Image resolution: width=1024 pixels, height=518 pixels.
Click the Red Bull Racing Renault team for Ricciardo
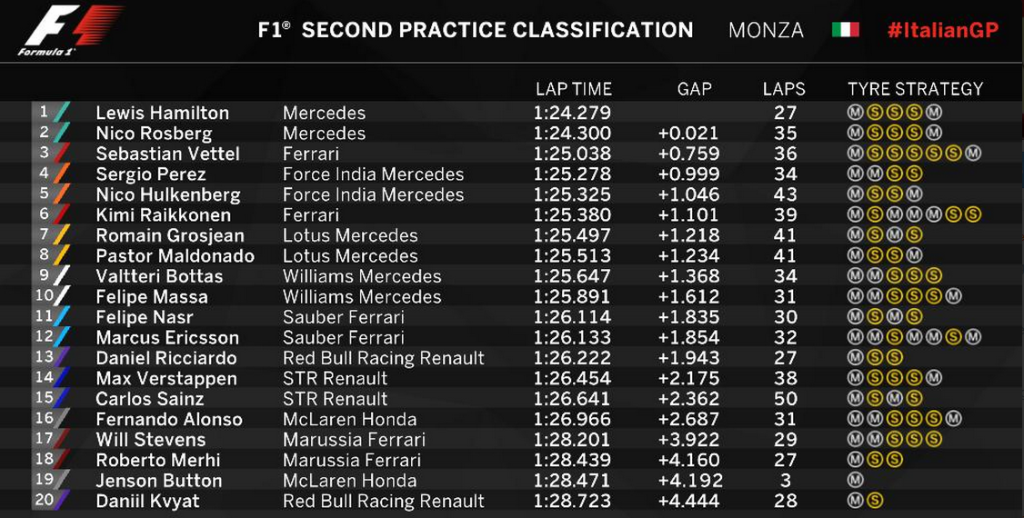click(x=383, y=358)
